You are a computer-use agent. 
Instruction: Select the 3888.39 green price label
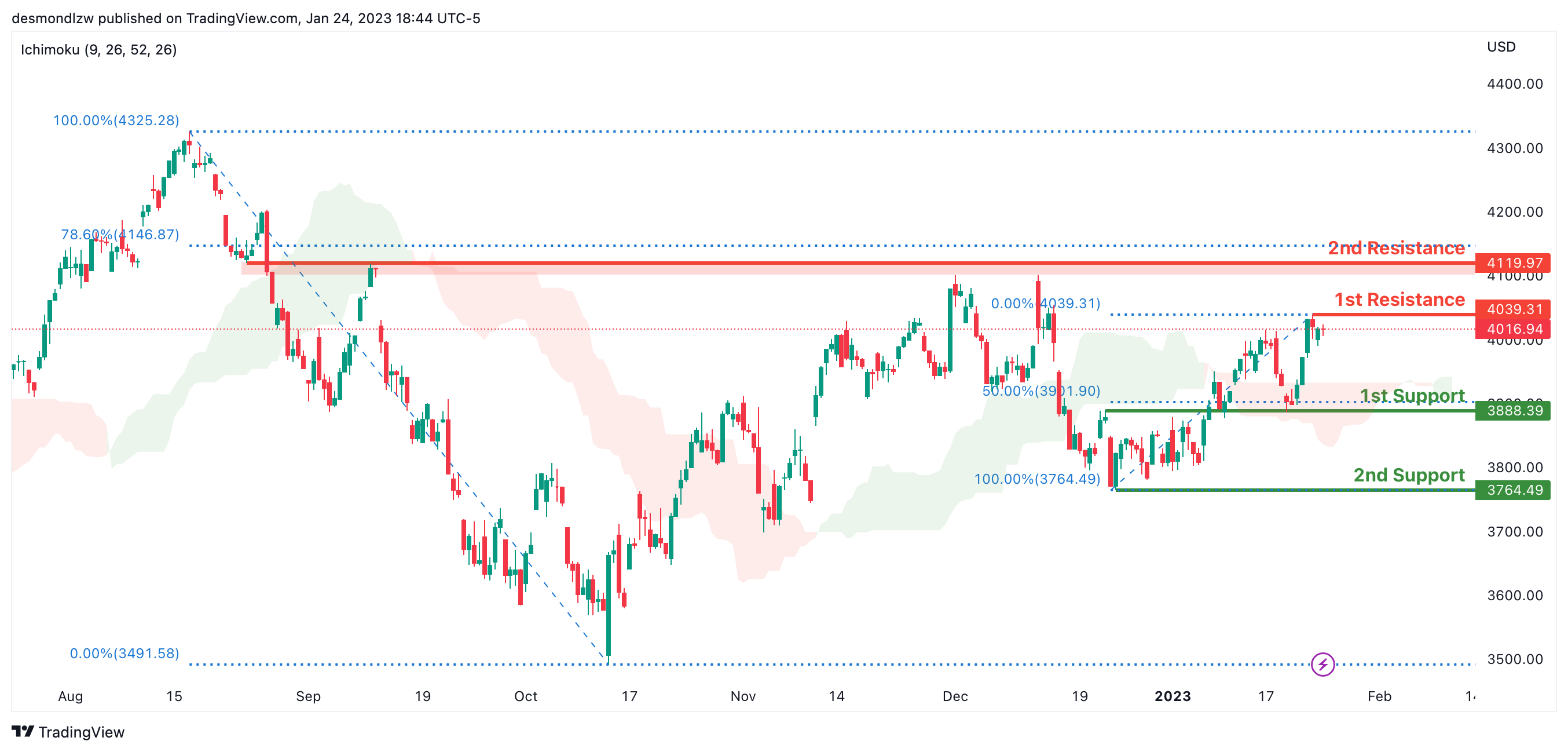[1513, 410]
